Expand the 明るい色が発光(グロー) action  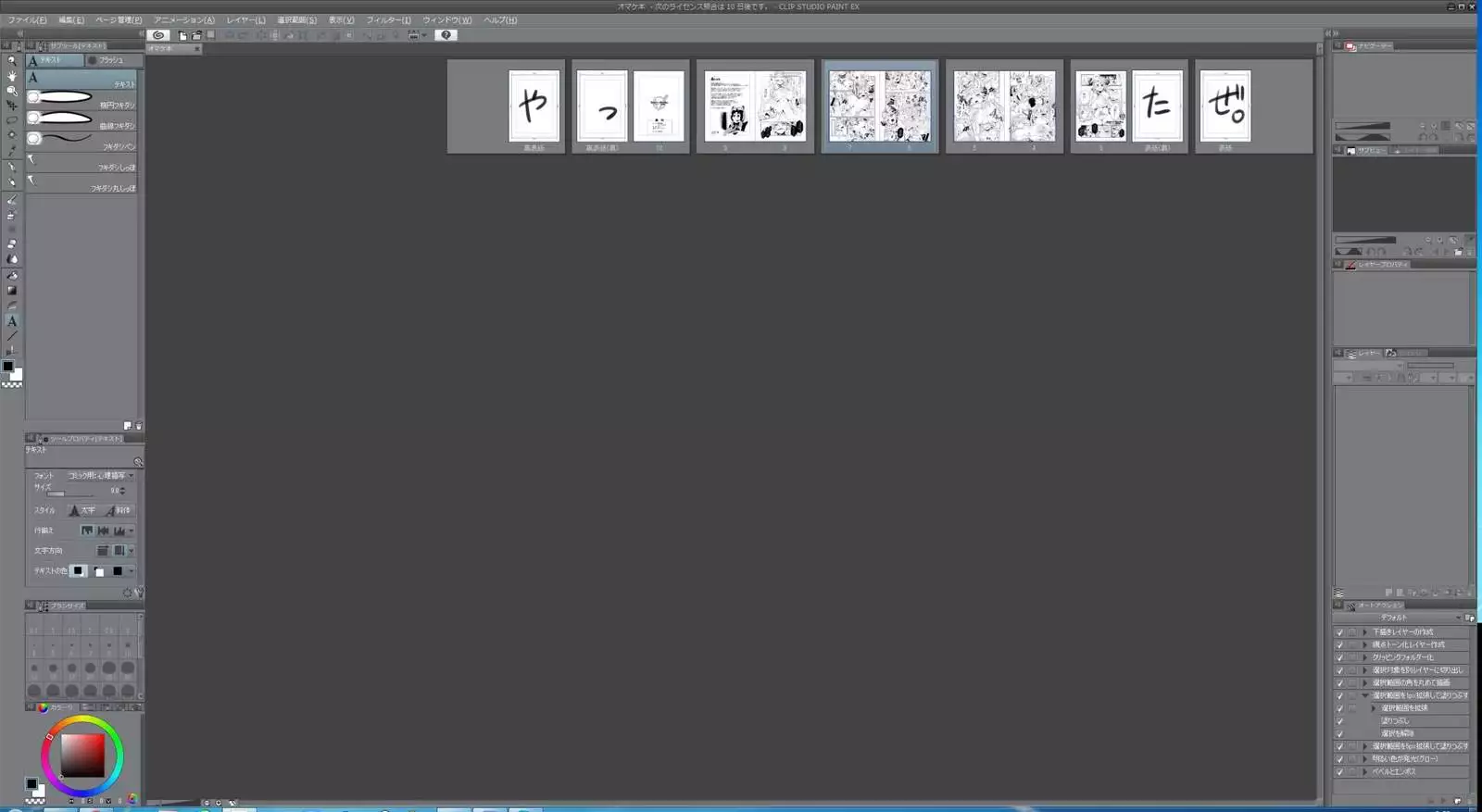tap(1364, 759)
